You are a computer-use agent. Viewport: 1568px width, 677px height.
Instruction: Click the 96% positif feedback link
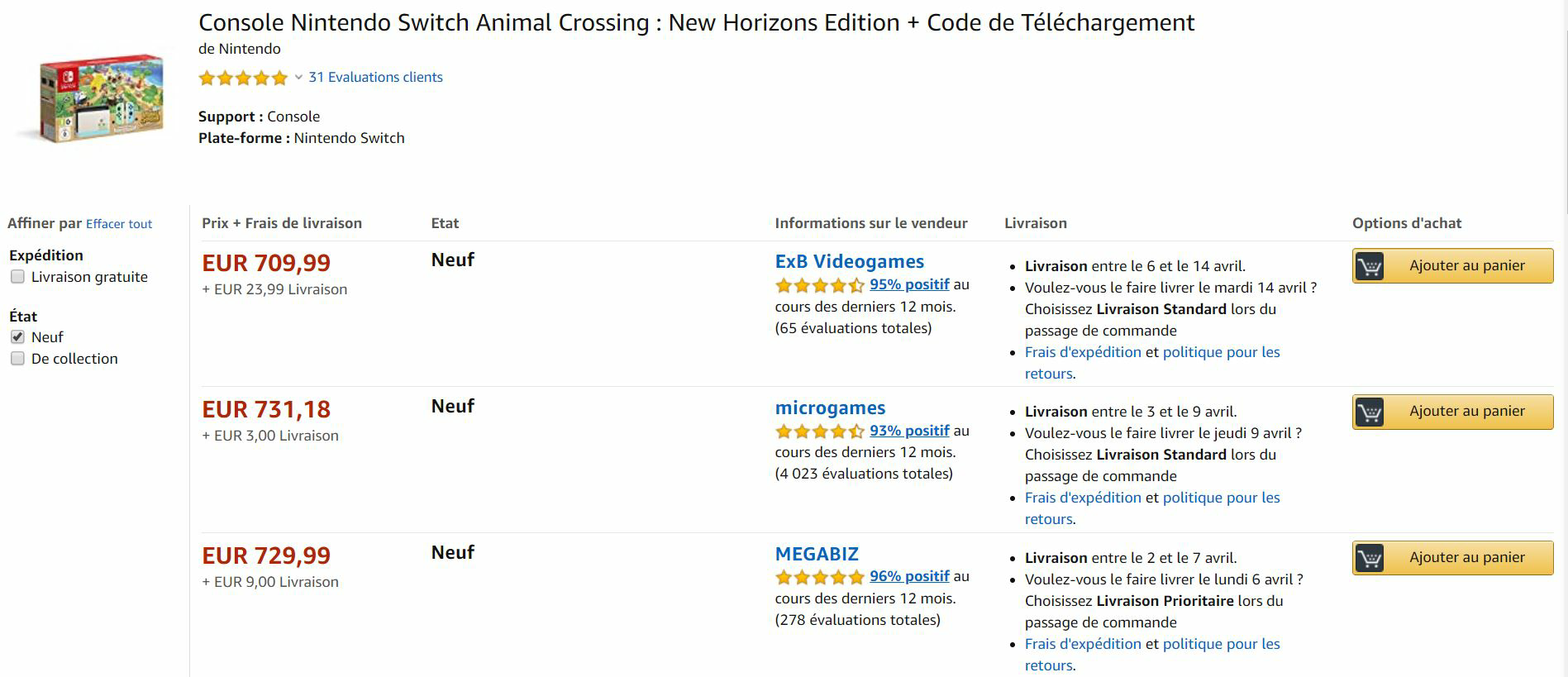(909, 576)
